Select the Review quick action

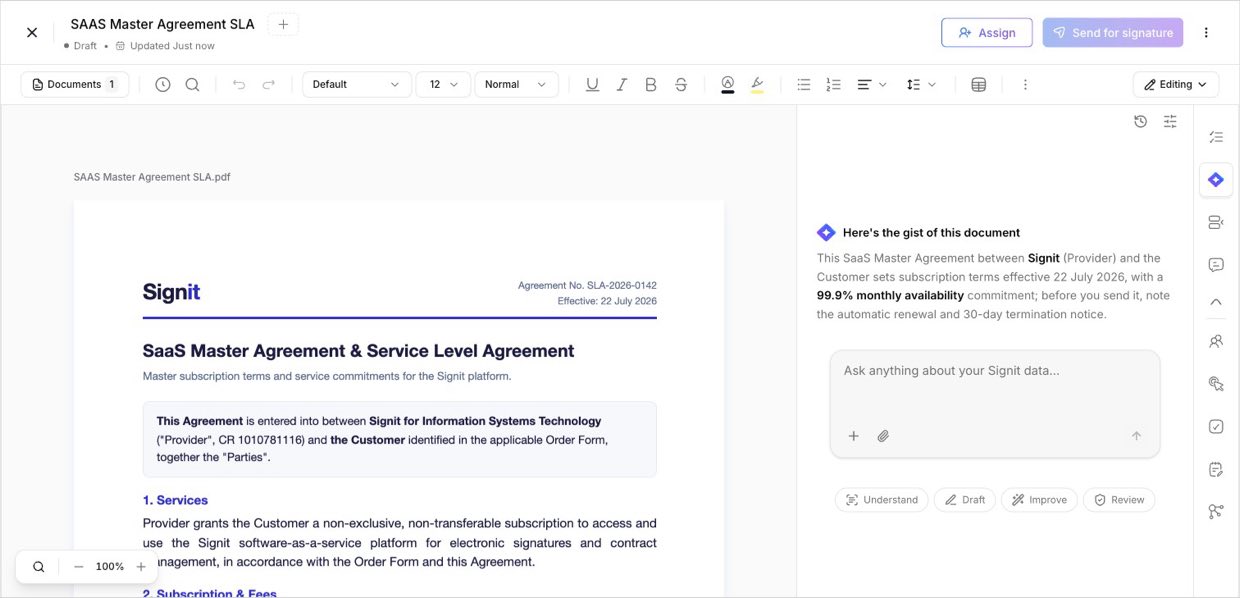click(x=1119, y=500)
